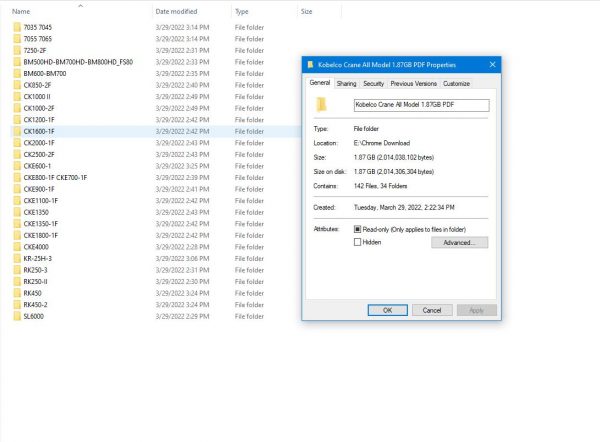Image resolution: width=600 pixels, height=442 pixels.
Task: Click date 3/29/2022 2:28 PM for CKE4000
Action: (x=183, y=247)
